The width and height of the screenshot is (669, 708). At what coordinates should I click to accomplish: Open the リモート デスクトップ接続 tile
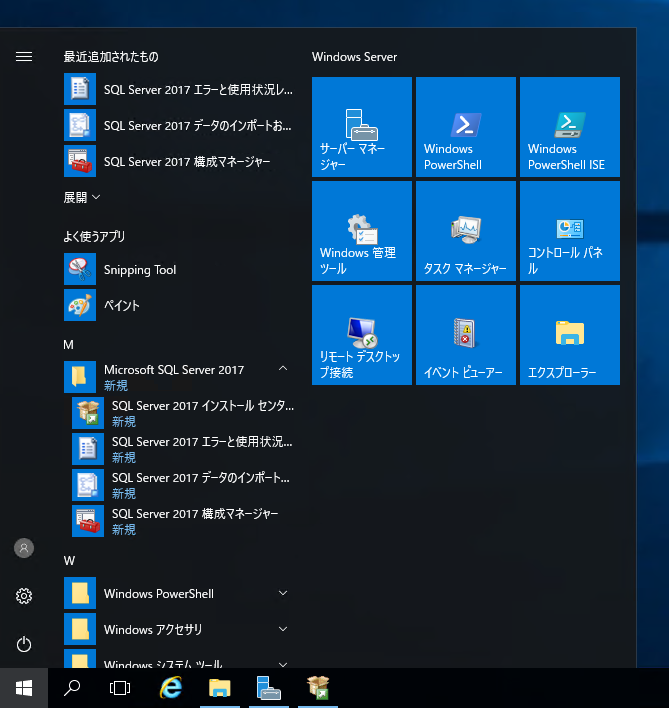pyautogui.click(x=362, y=335)
